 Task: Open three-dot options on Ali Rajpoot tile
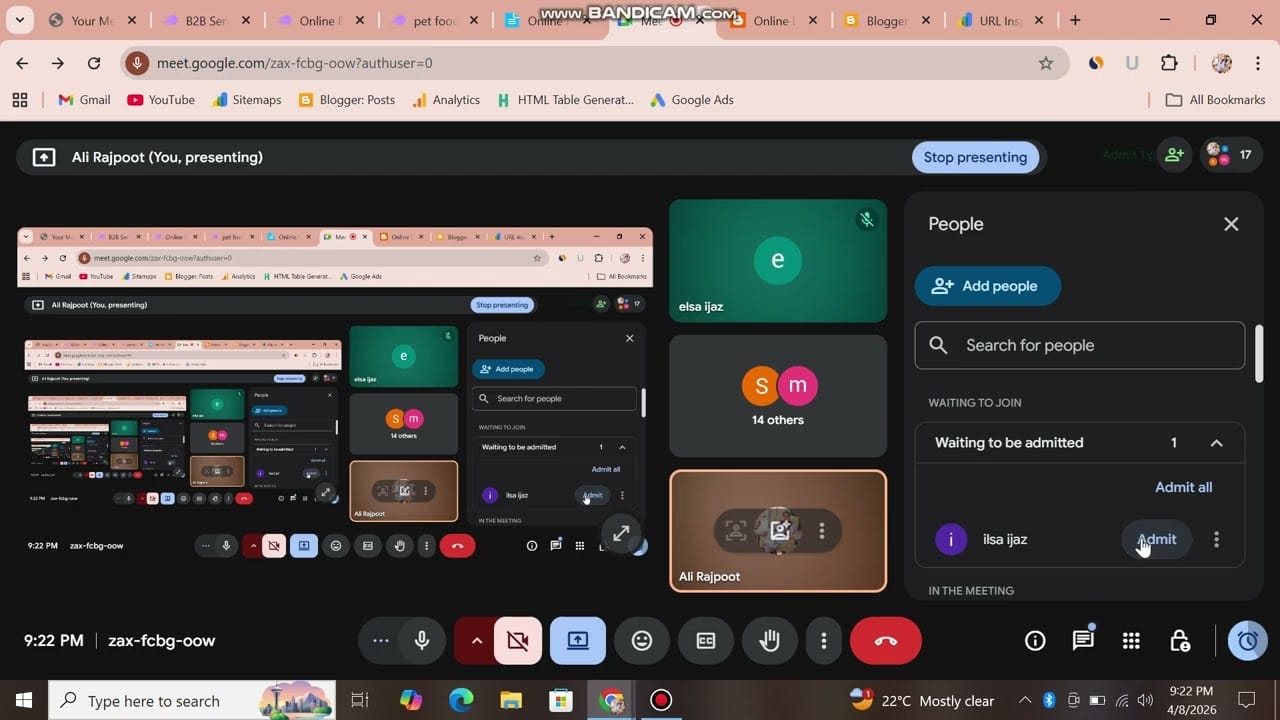822,531
